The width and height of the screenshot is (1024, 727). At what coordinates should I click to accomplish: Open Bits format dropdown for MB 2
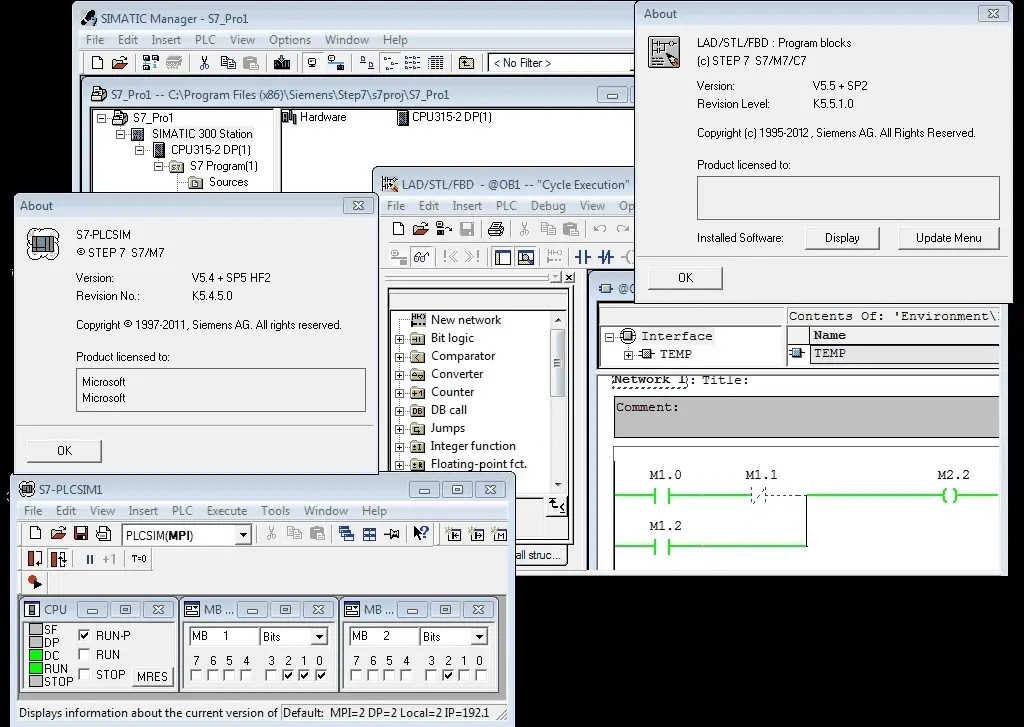point(479,636)
